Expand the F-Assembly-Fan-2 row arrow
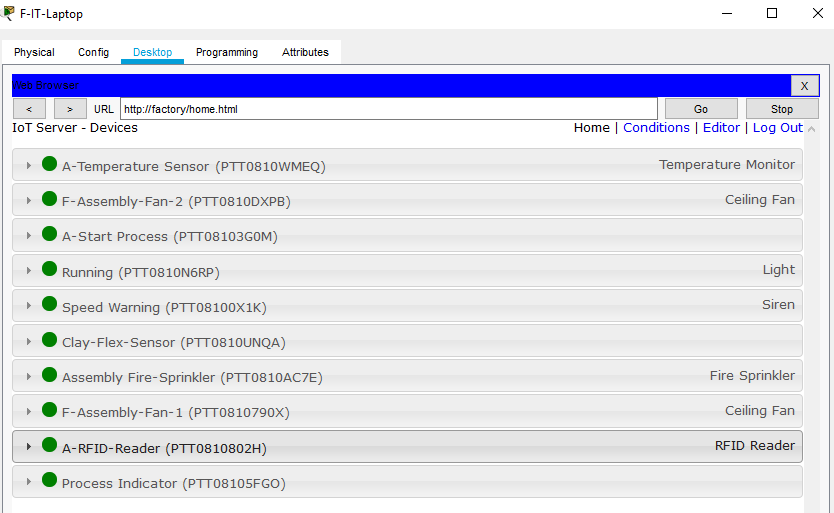Viewport: 834px width, 513px height. pos(29,201)
